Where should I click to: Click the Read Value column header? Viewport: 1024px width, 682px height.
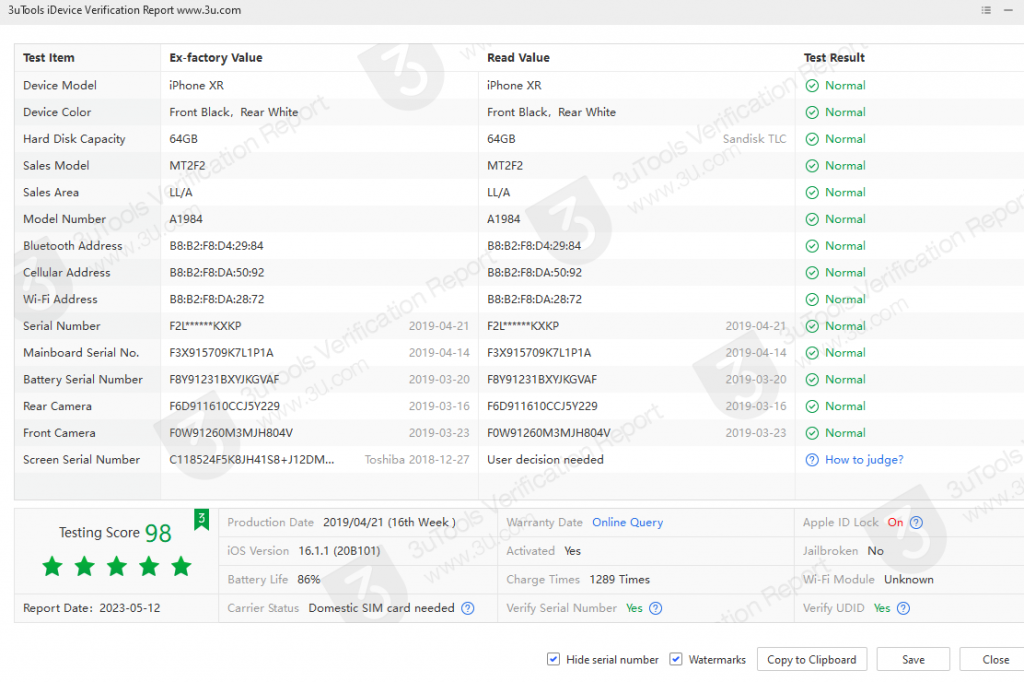(x=519, y=57)
